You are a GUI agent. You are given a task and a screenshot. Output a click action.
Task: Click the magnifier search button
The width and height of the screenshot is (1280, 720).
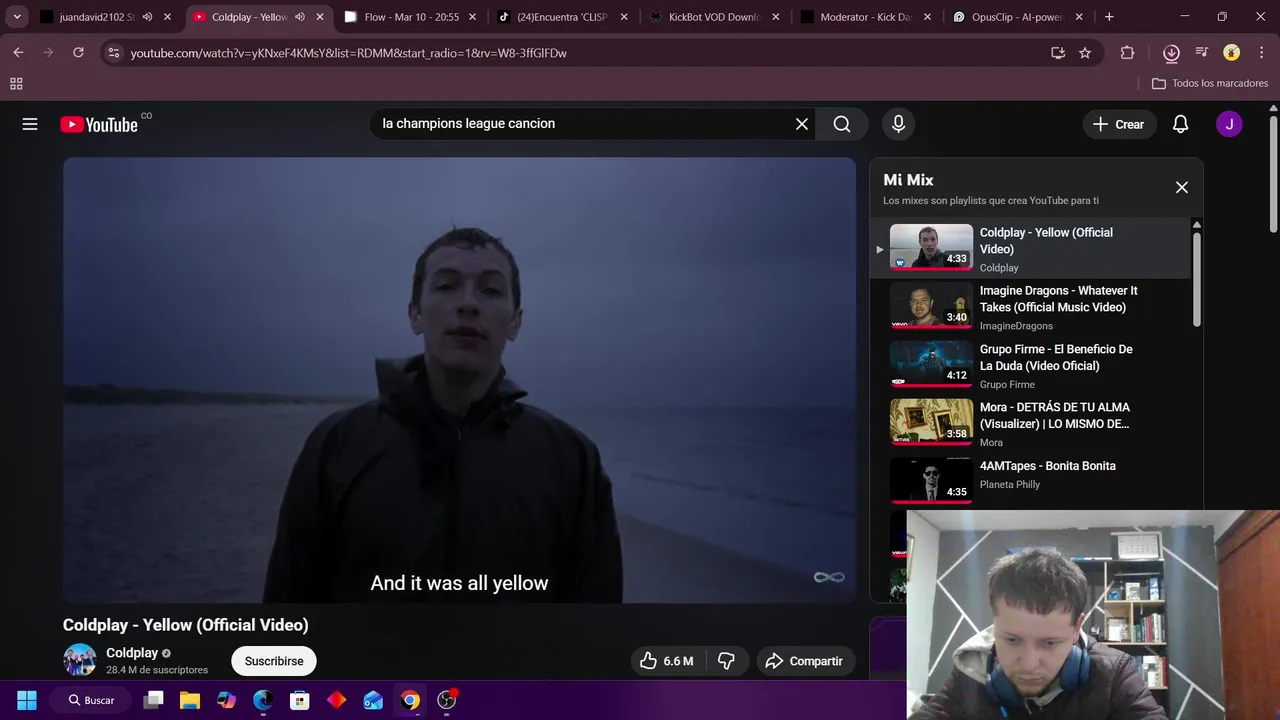click(842, 124)
